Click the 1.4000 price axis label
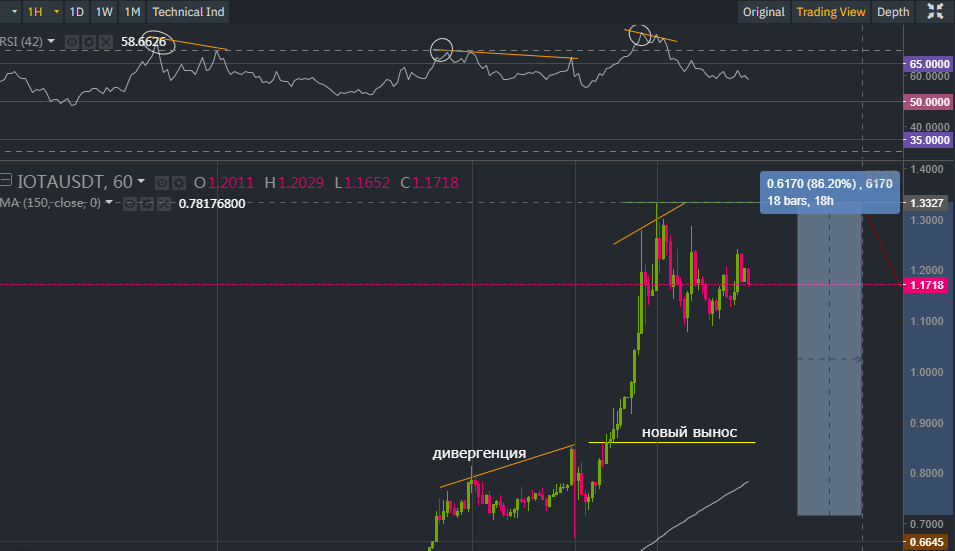Viewport: 955px width, 551px height. pos(926,169)
